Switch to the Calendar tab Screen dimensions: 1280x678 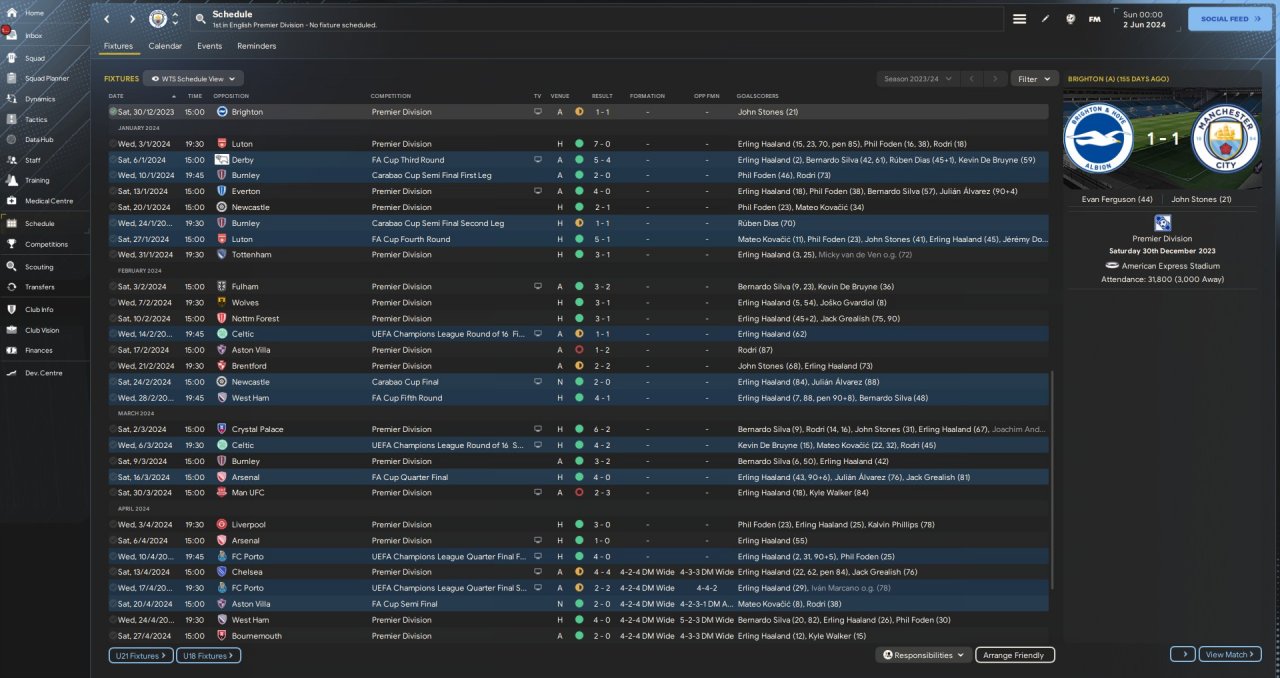[165, 46]
